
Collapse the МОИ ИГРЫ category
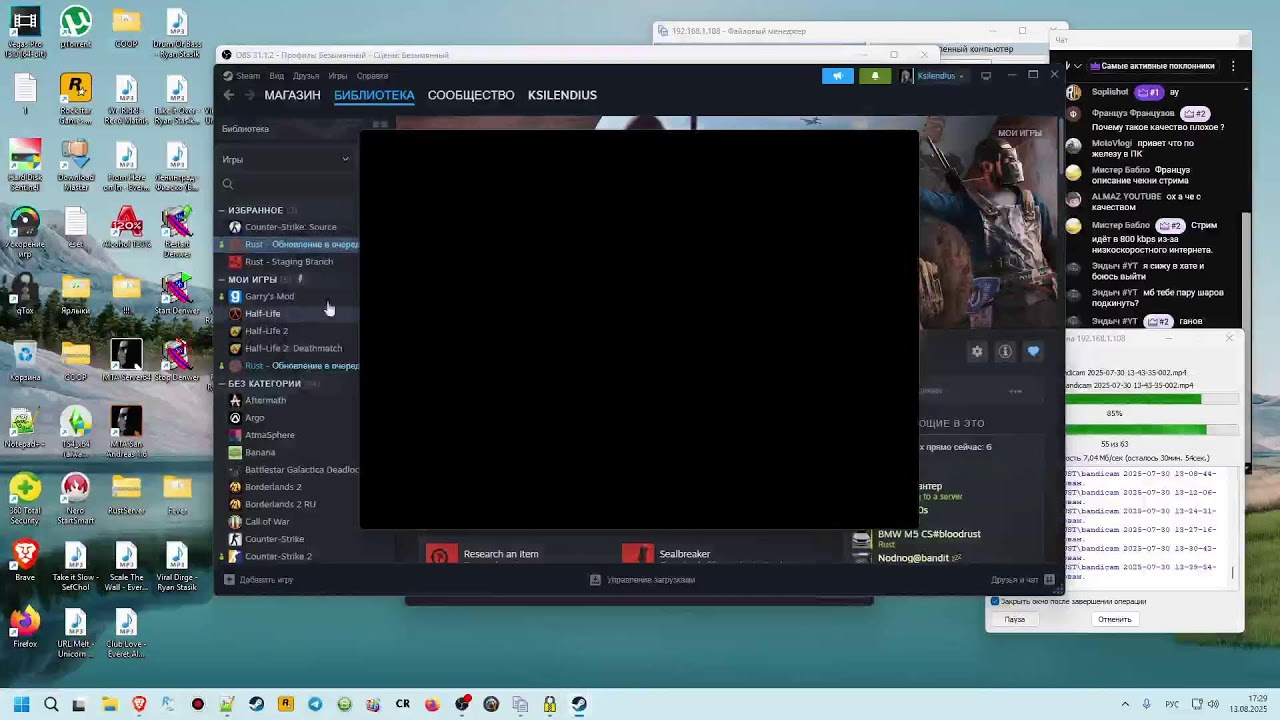tap(222, 280)
